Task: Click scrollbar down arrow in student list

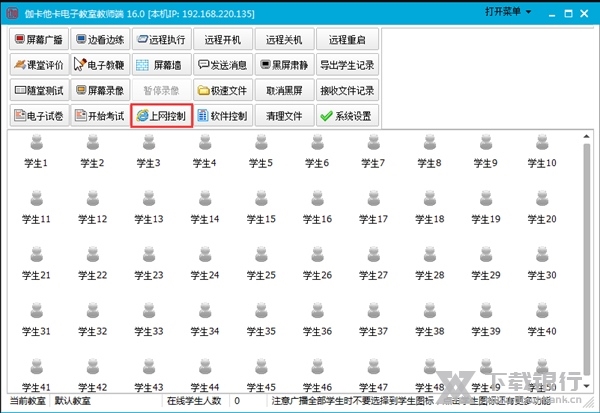Action: click(x=586, y=387)
